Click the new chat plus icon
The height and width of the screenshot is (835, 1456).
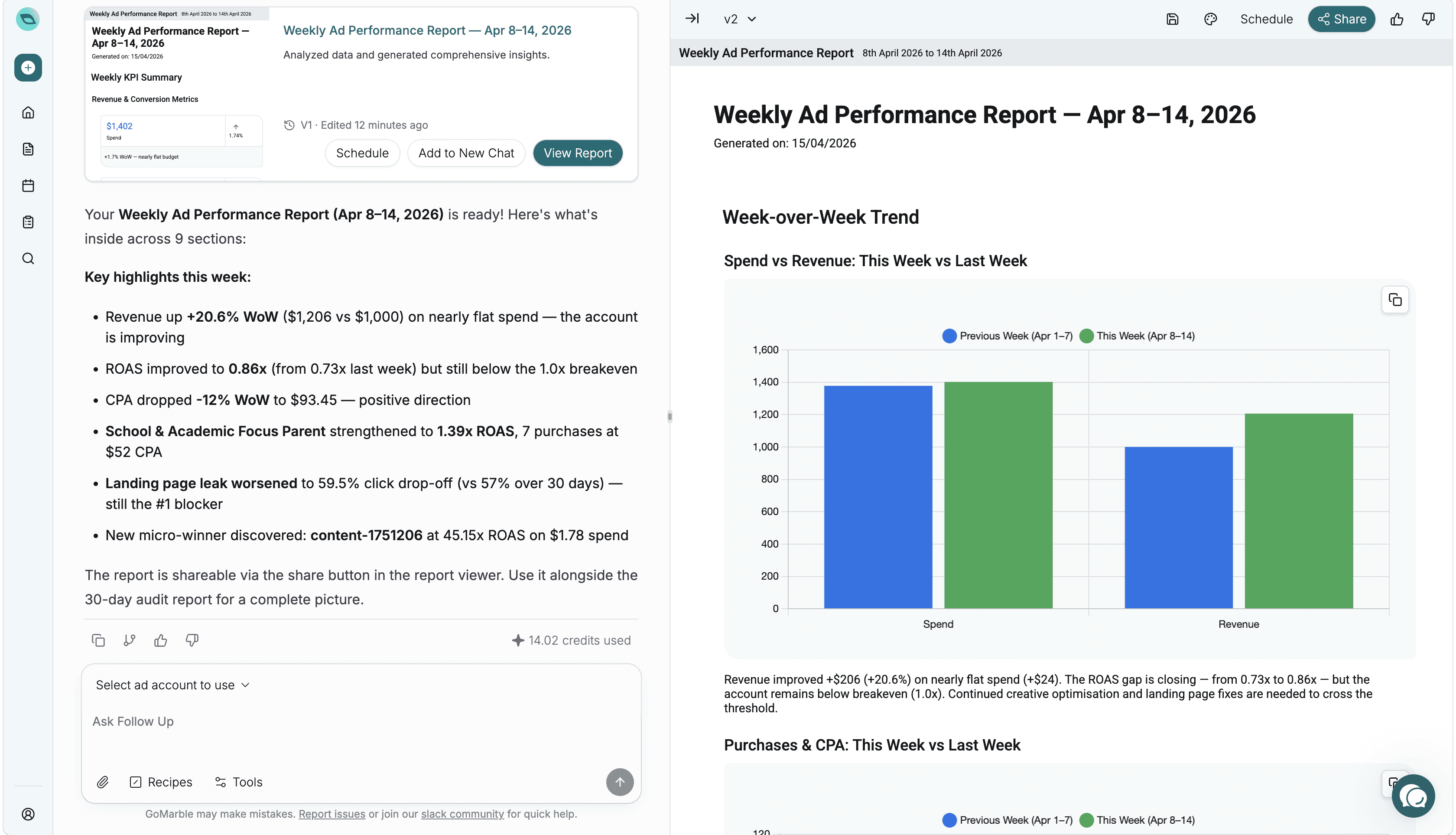[x=27, y=68]
